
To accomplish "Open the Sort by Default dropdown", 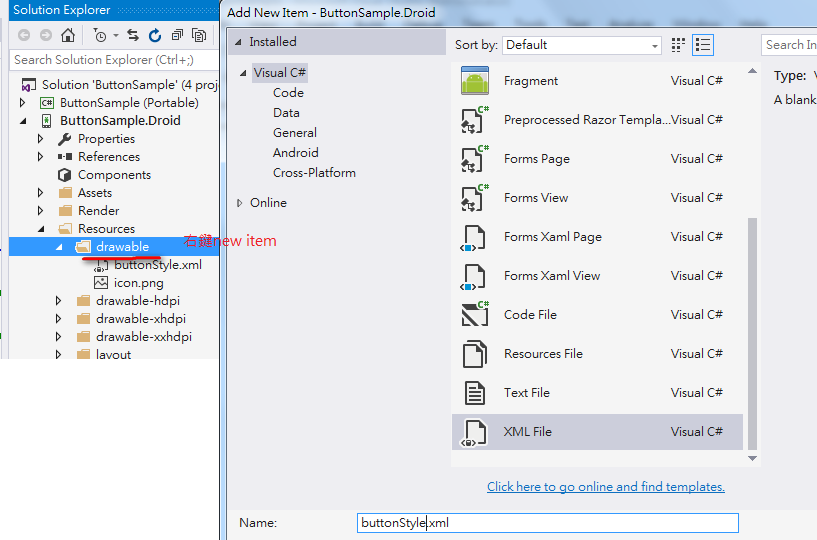I will [x=582, y=45].
